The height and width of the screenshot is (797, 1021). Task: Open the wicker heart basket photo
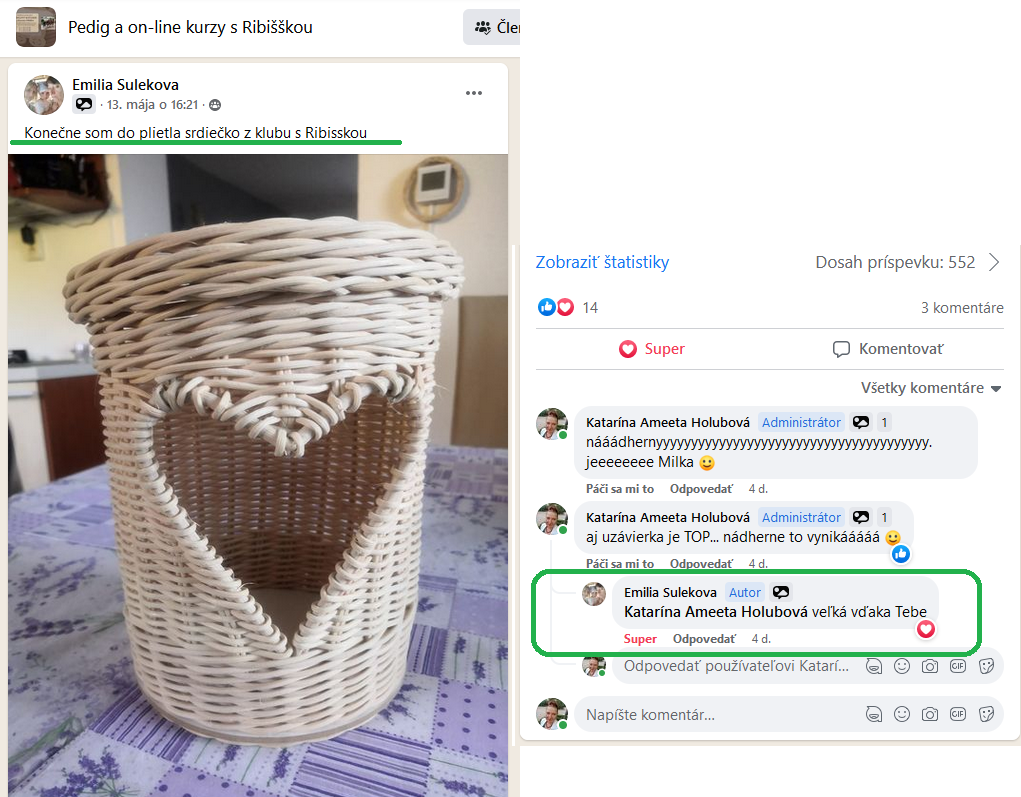point(257,470)
